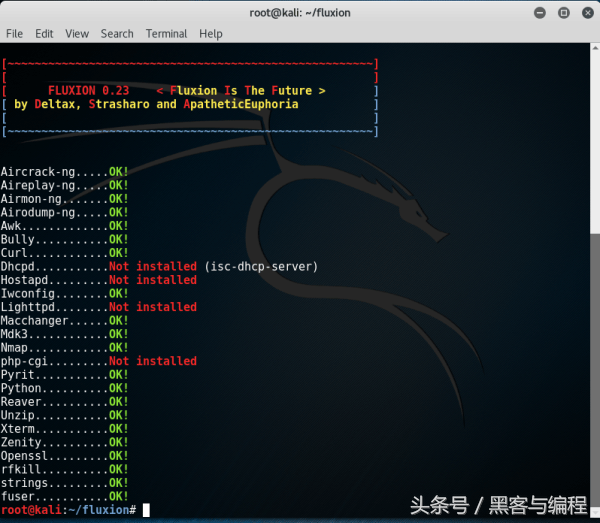Click the Iwconfig status line
Screen dimensions: 600x523
[x=64, y=293]
